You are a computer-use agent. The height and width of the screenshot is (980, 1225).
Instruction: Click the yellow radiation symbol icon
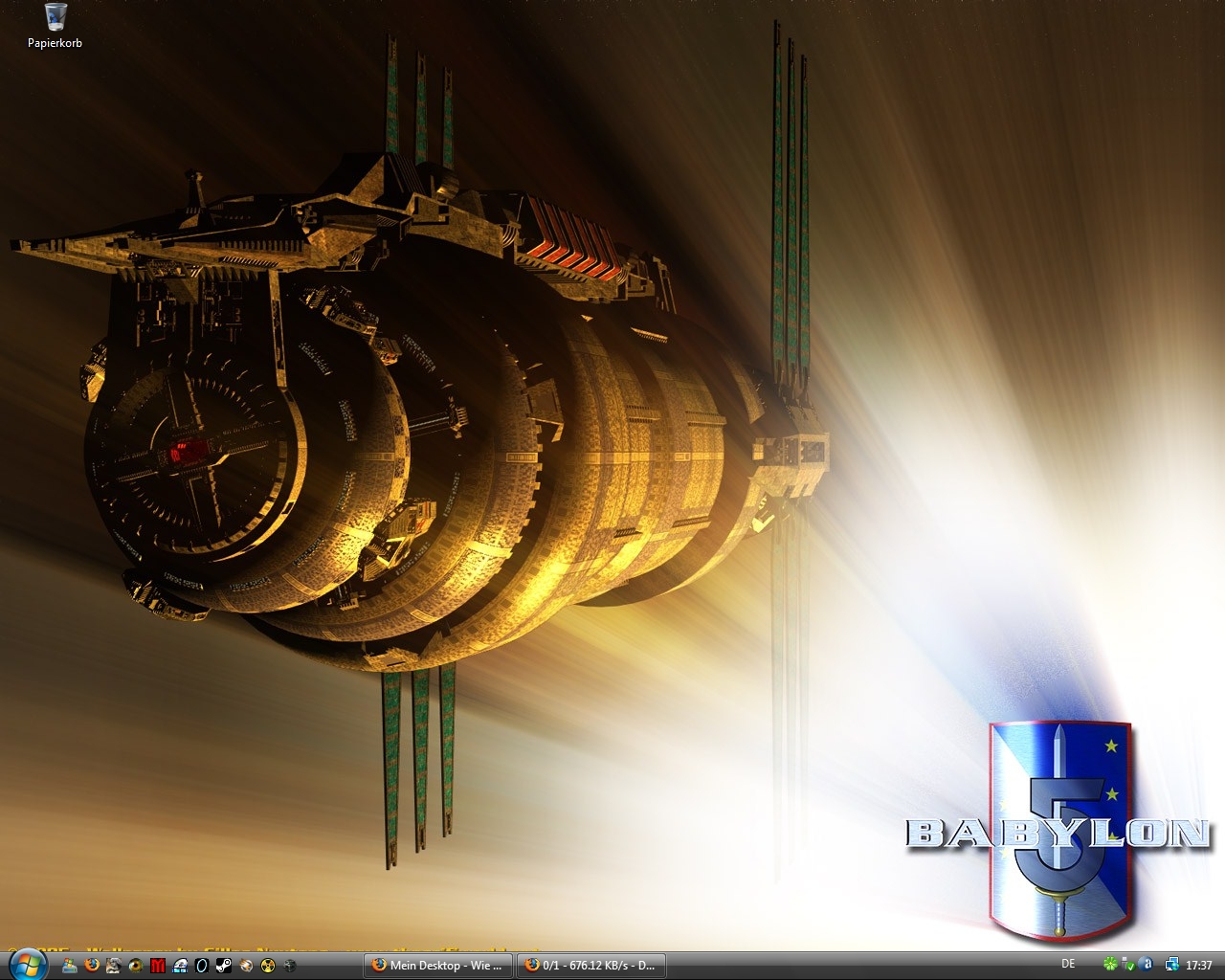[268, 966]
